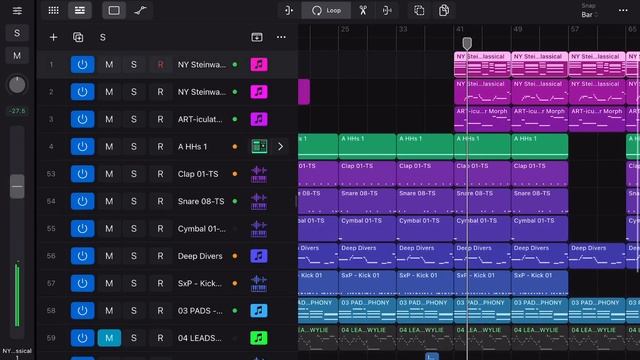The height and width of the screenshot is (360, 640).
Task: Mute the Deep Divers track
Action: coord(109,256)
